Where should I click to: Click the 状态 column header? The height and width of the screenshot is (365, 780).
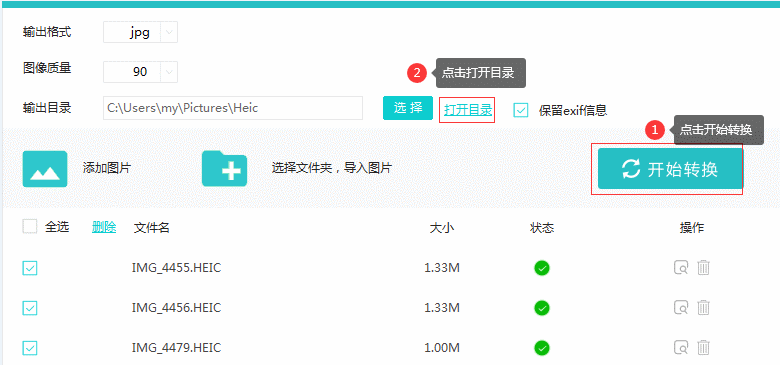(542, 228)
